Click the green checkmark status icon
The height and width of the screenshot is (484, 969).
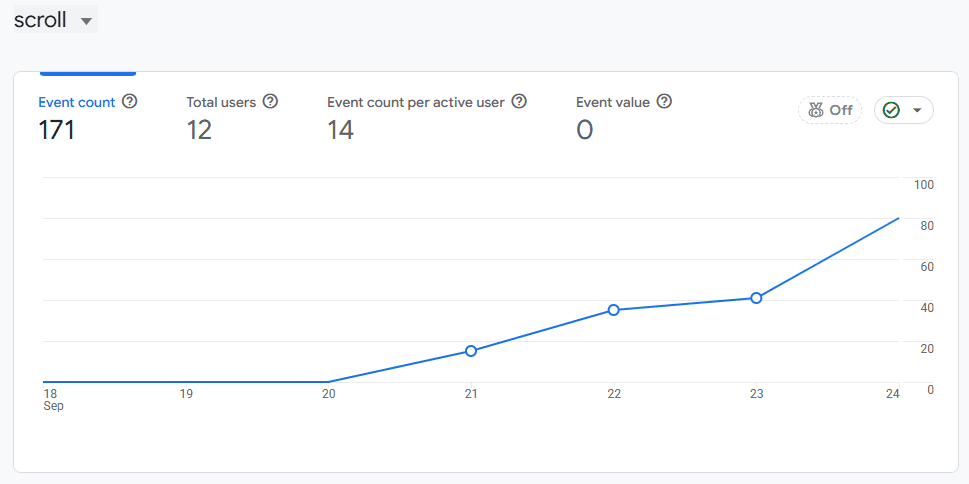click(891, 110)
